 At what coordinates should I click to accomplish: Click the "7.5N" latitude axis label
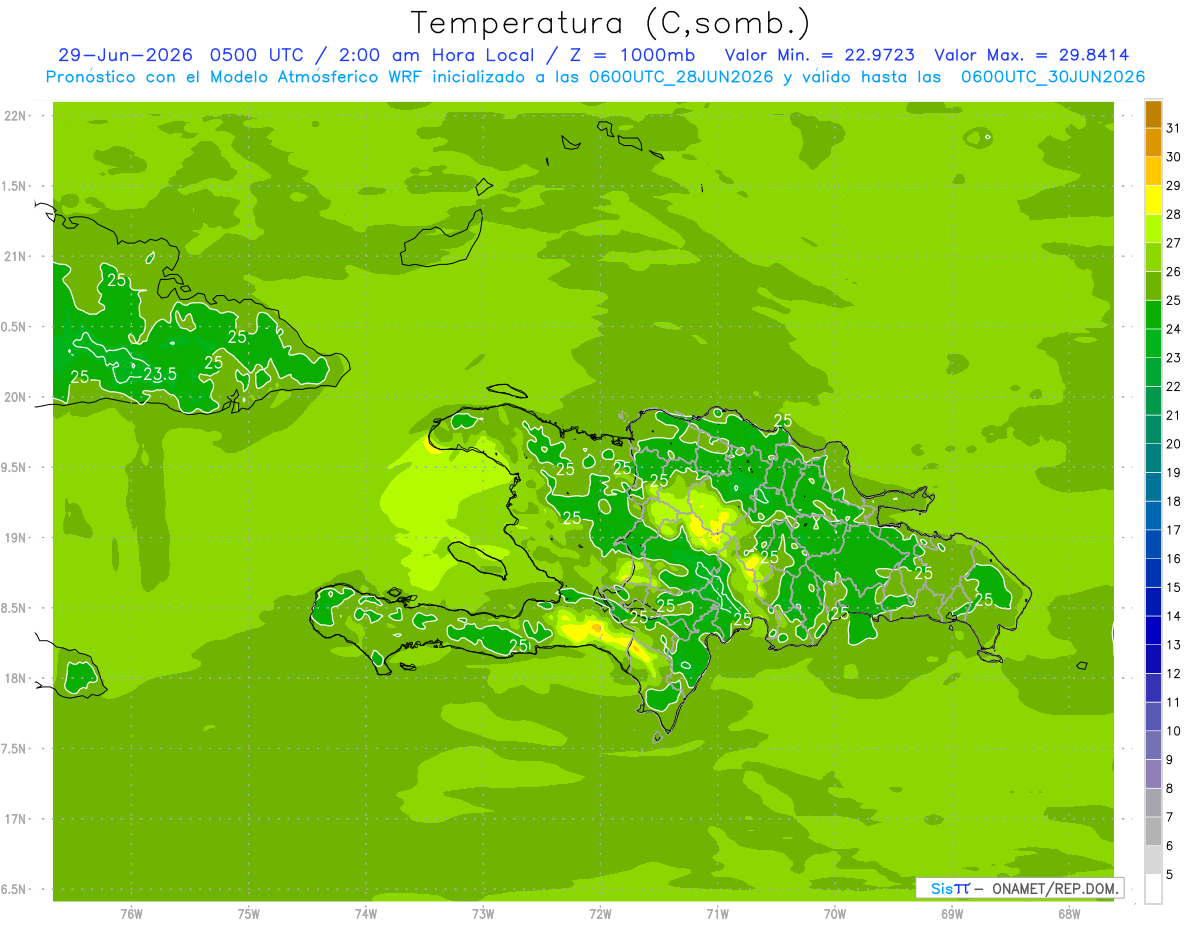tap(15, 748)
